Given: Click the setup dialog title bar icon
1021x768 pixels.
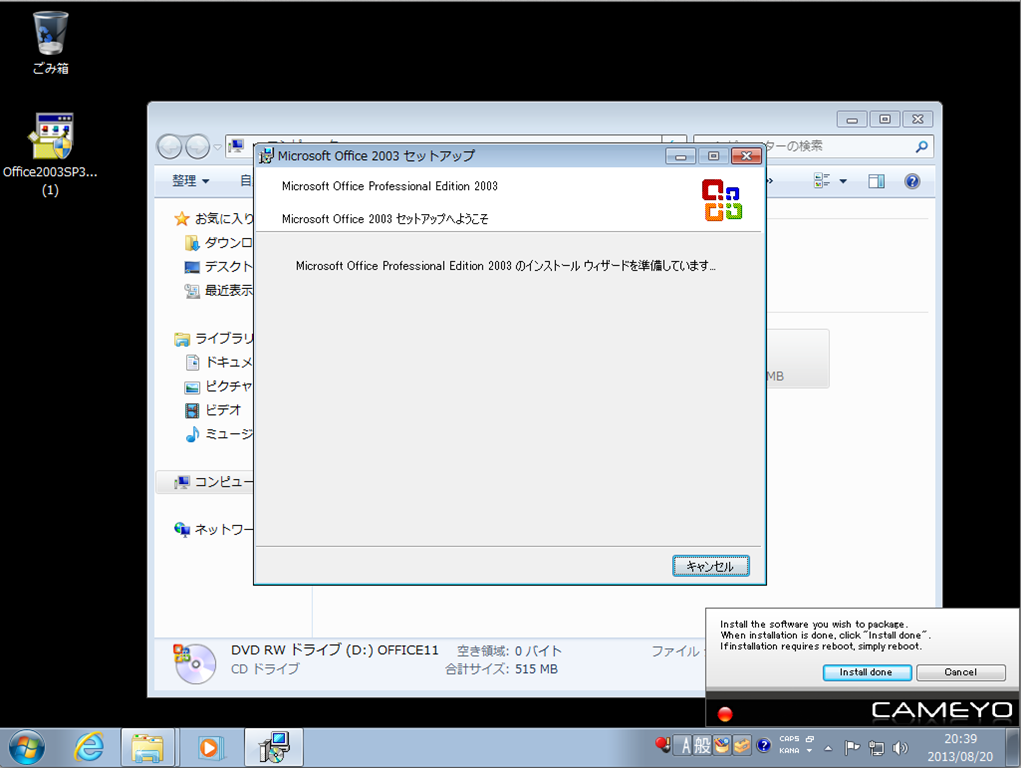Looking at the screenshot, I should (266, 156).
